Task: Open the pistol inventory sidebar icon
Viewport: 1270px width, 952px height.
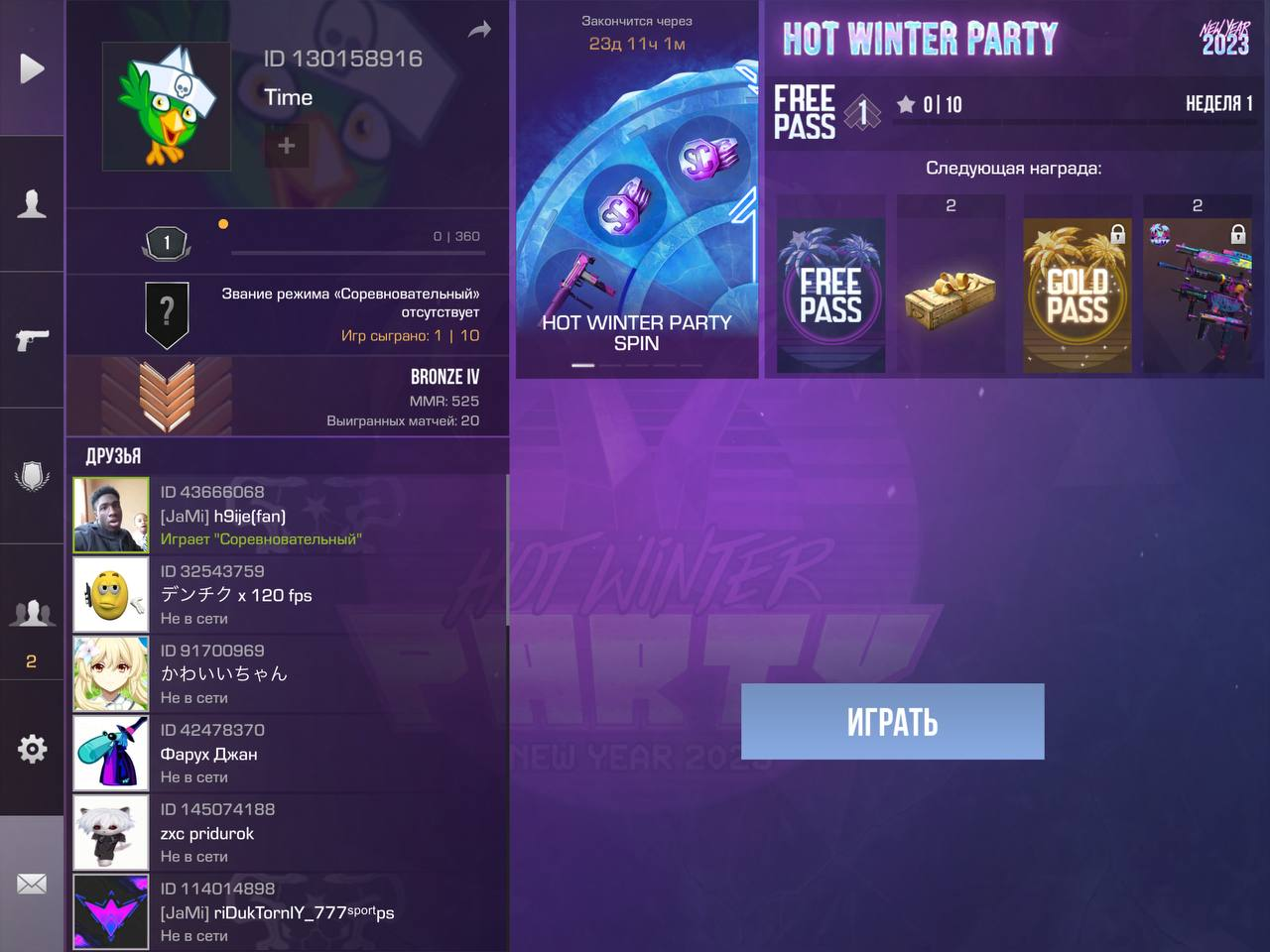Action: [32, 340]
